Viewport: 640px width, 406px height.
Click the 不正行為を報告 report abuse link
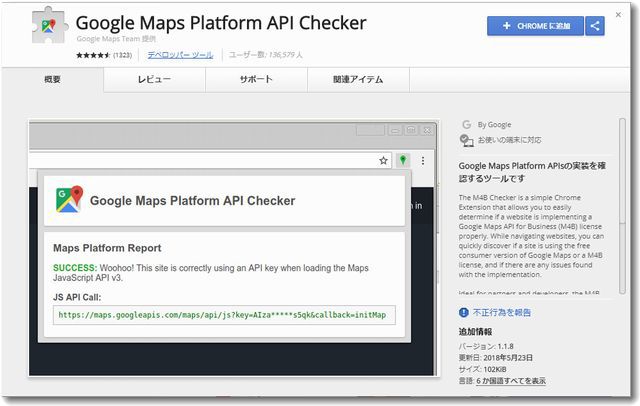click(x=502, y=313)
